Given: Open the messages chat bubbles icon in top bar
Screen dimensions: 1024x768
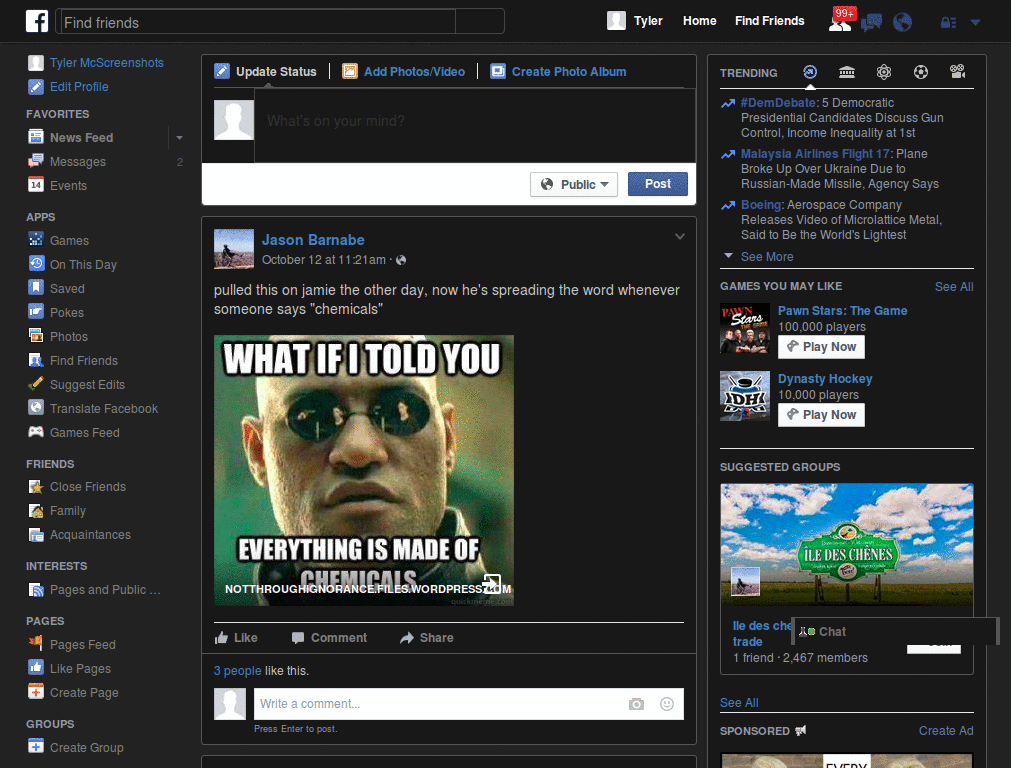Looking at the screenshot, I should [x=871, y=23].
